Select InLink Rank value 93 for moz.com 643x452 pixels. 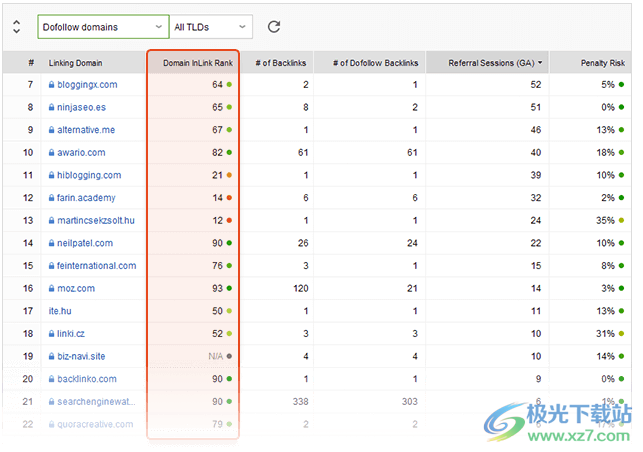[217, 288]
